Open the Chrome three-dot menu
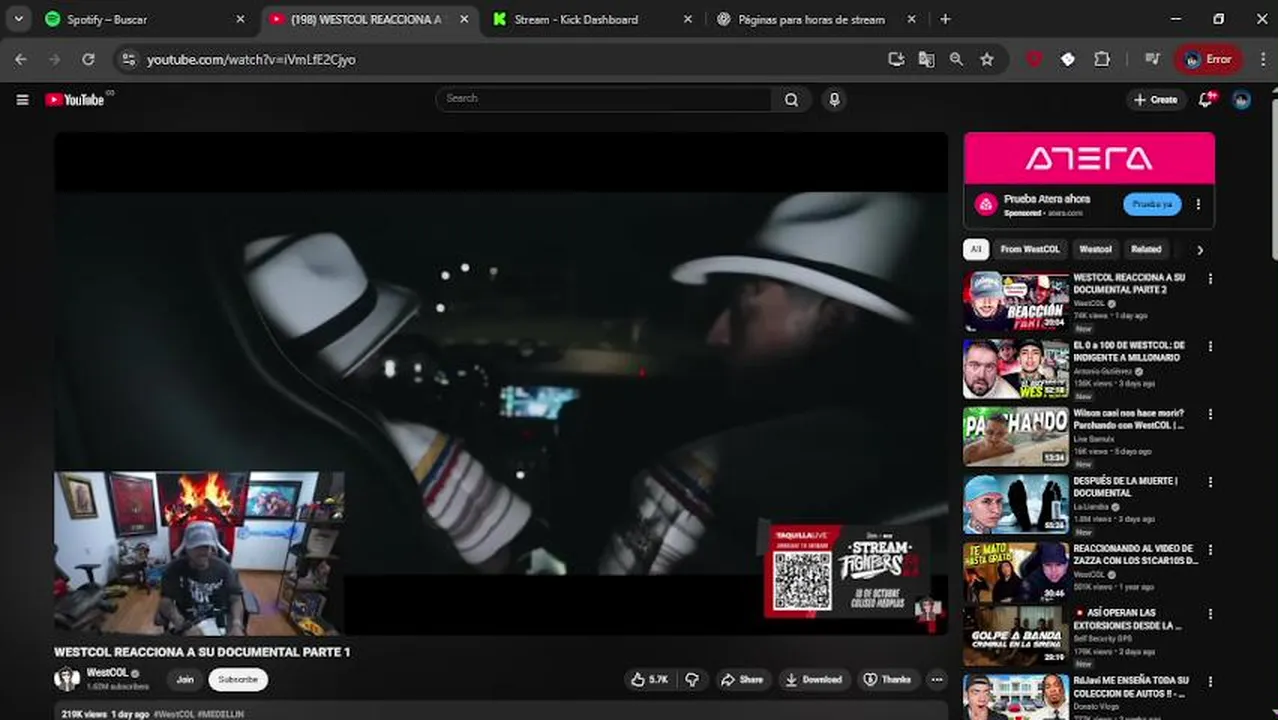 click(1261, 59)
